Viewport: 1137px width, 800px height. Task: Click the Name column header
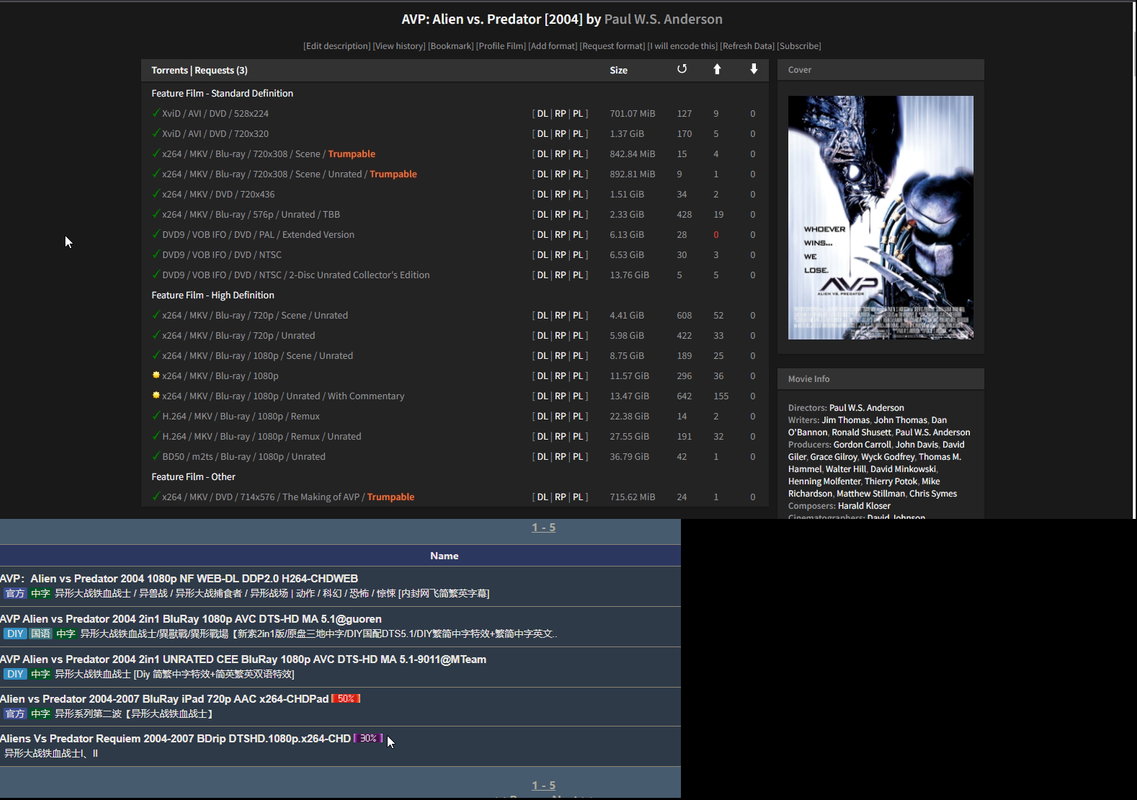[x=444, y=556]
